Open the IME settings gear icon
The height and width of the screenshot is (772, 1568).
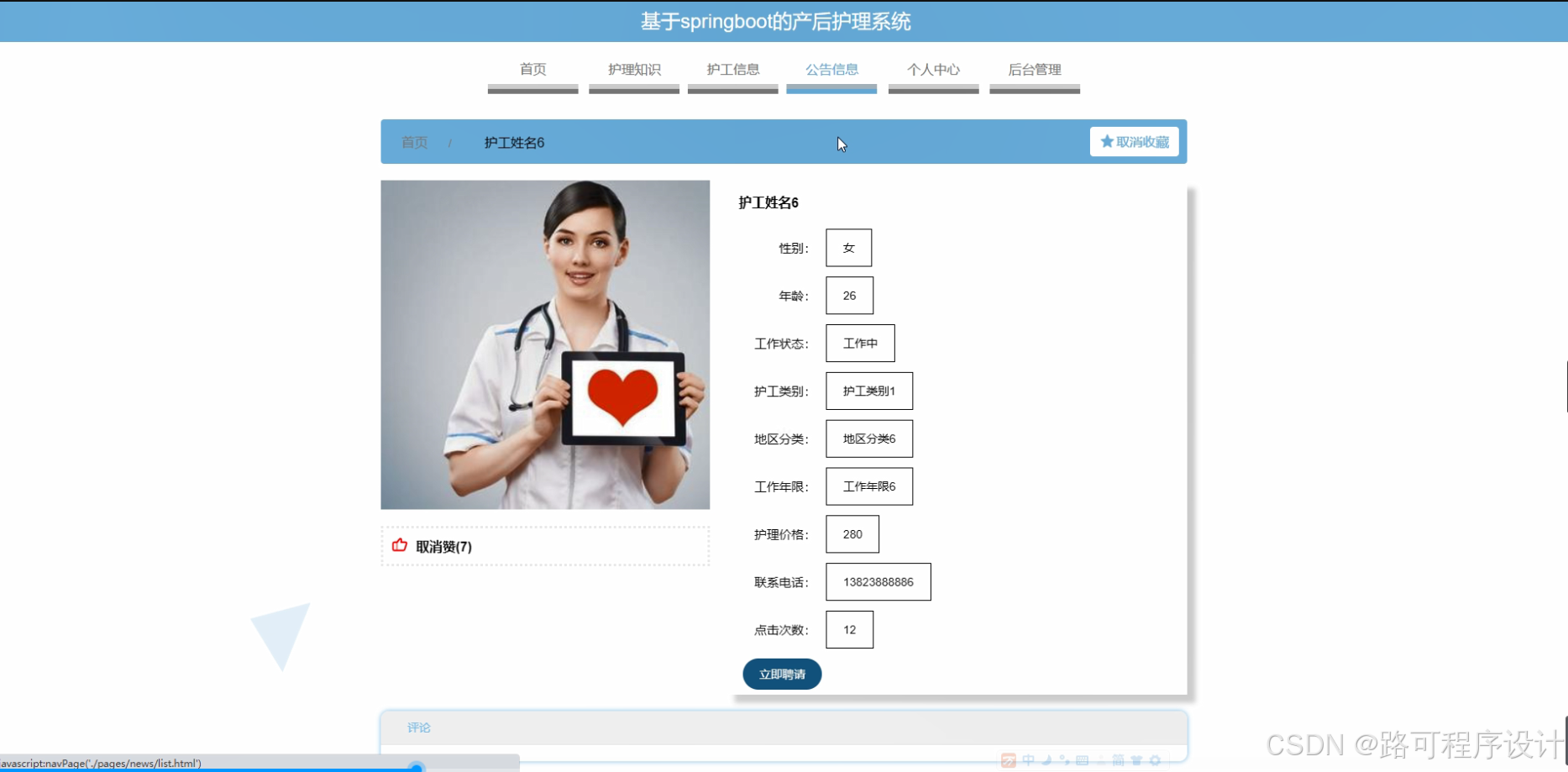[1155, 760]
